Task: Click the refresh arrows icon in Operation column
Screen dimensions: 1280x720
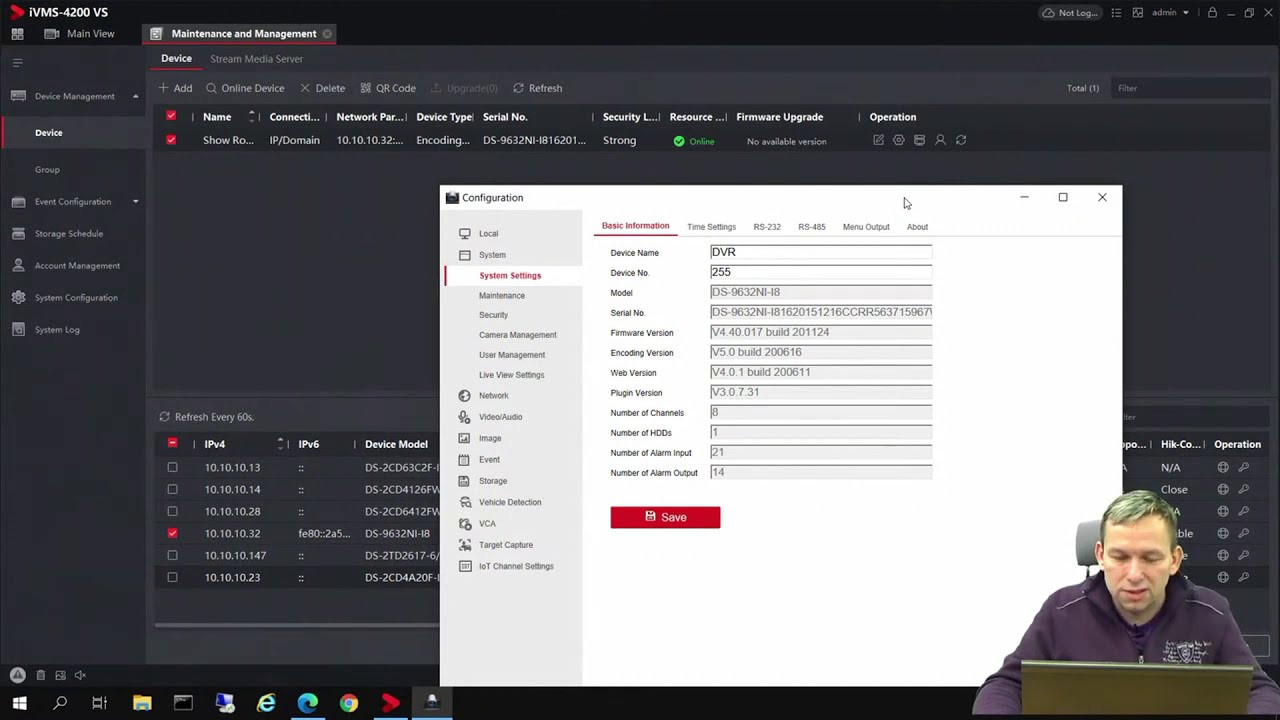Action: (961, 141)
